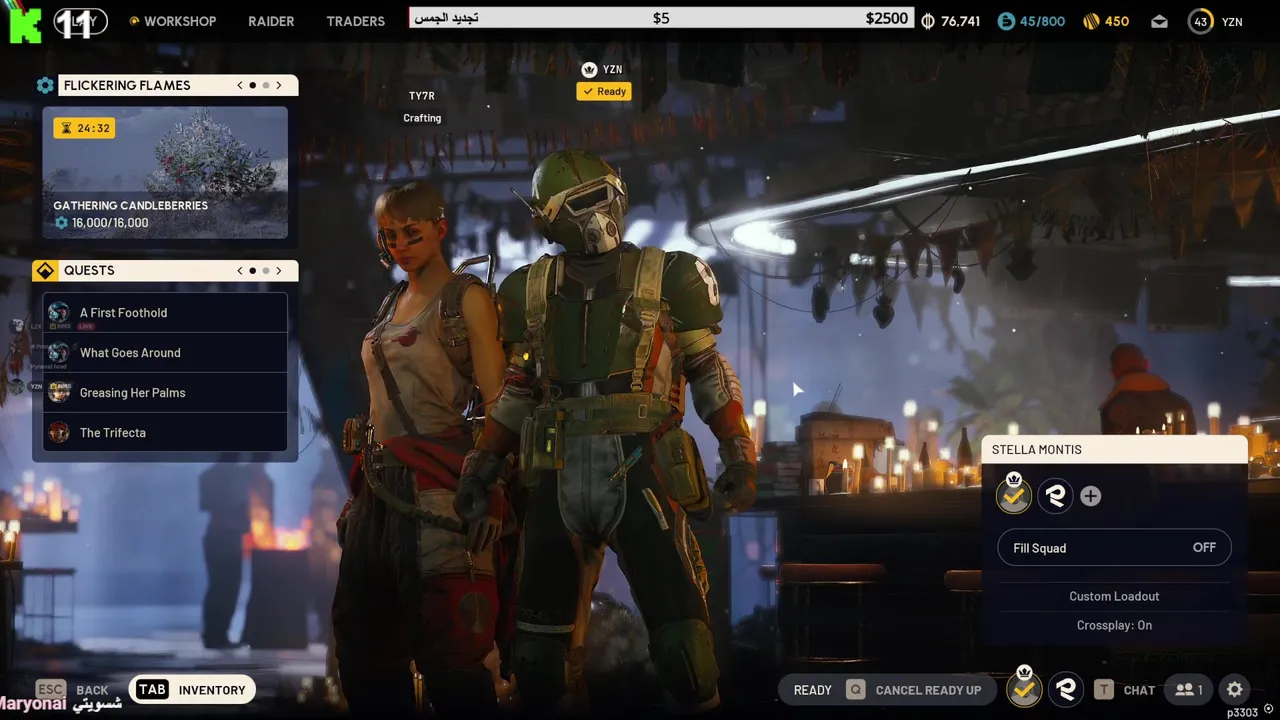Image resolution: width=1280 pixels, height=720 pixels.
Task: Click Cancel Ready Up
Action: tap(928, 690)
